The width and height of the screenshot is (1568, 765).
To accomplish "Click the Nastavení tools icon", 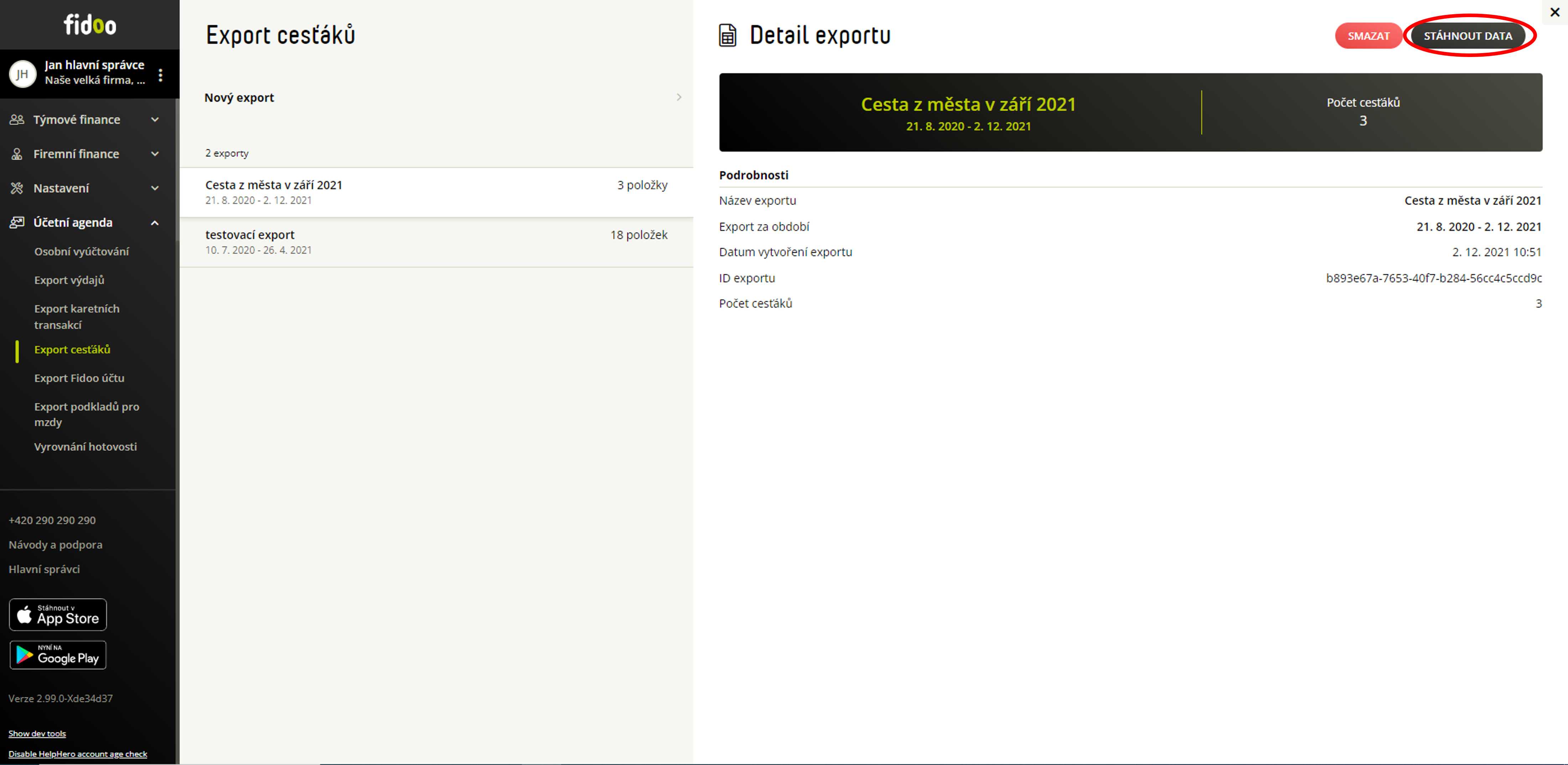I will [x=17, y=188].
